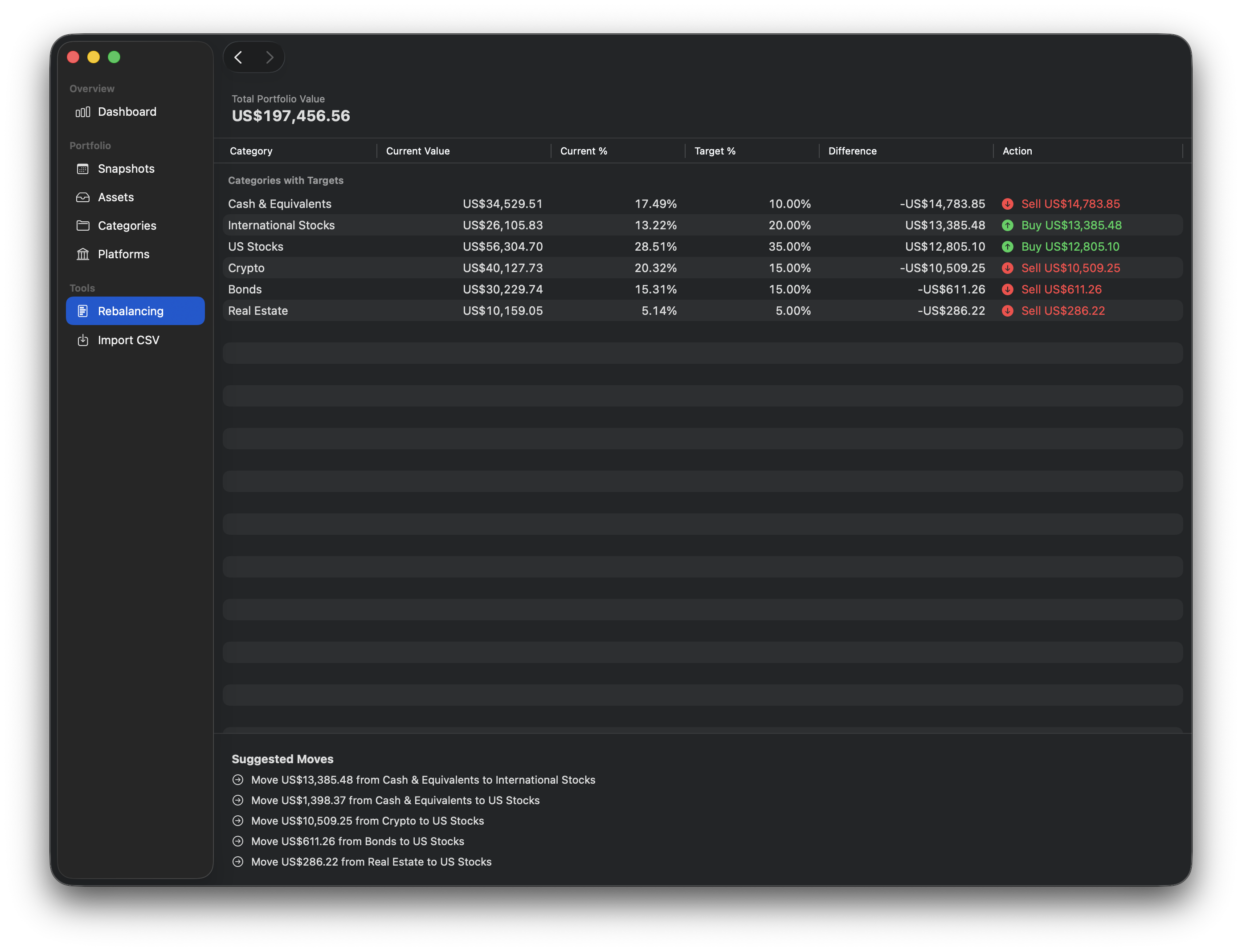Go back with the left chevron
1242x952 pixels.
(239, 57)
